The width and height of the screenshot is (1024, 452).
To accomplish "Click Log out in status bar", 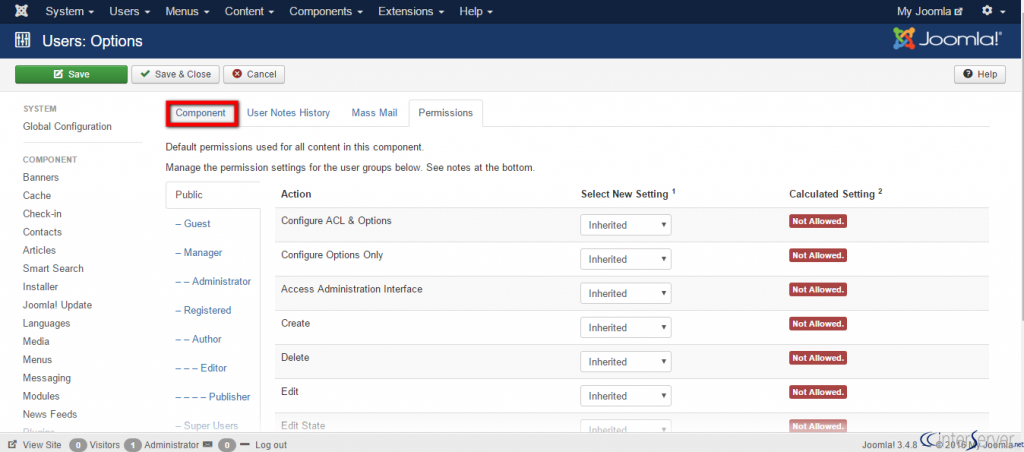I will pos(270,445).
